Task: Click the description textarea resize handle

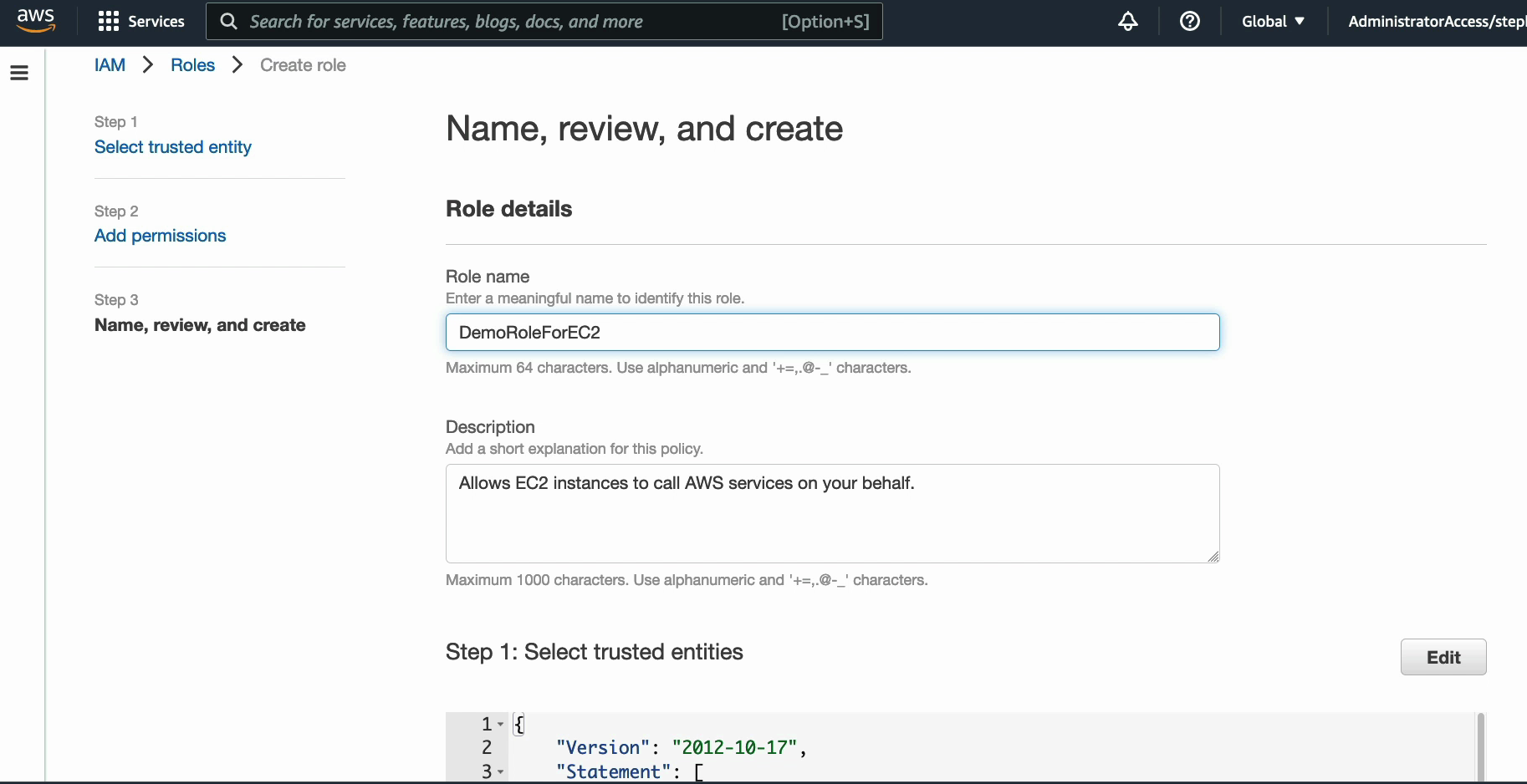Action: pyautogui.click(x=1213, y=557)
